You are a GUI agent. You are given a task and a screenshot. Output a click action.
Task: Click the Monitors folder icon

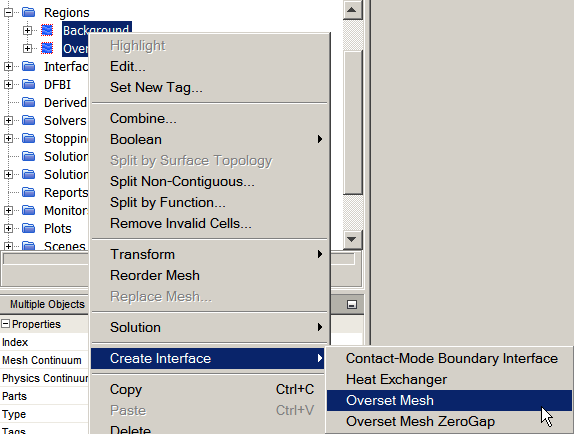pos(28,210)
